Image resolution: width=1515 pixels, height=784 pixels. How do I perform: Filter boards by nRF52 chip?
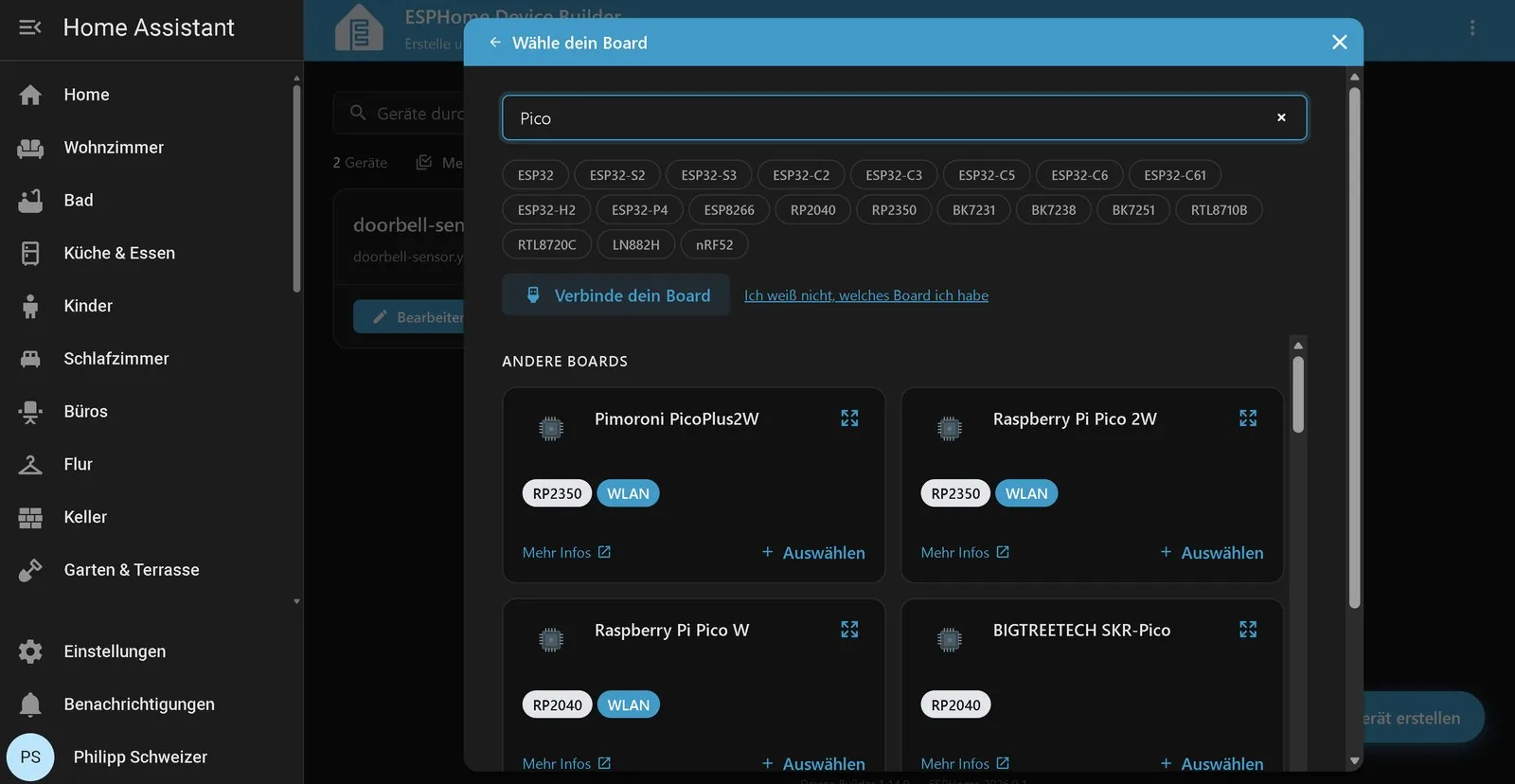pyautogui.click(x=715, y=245)
